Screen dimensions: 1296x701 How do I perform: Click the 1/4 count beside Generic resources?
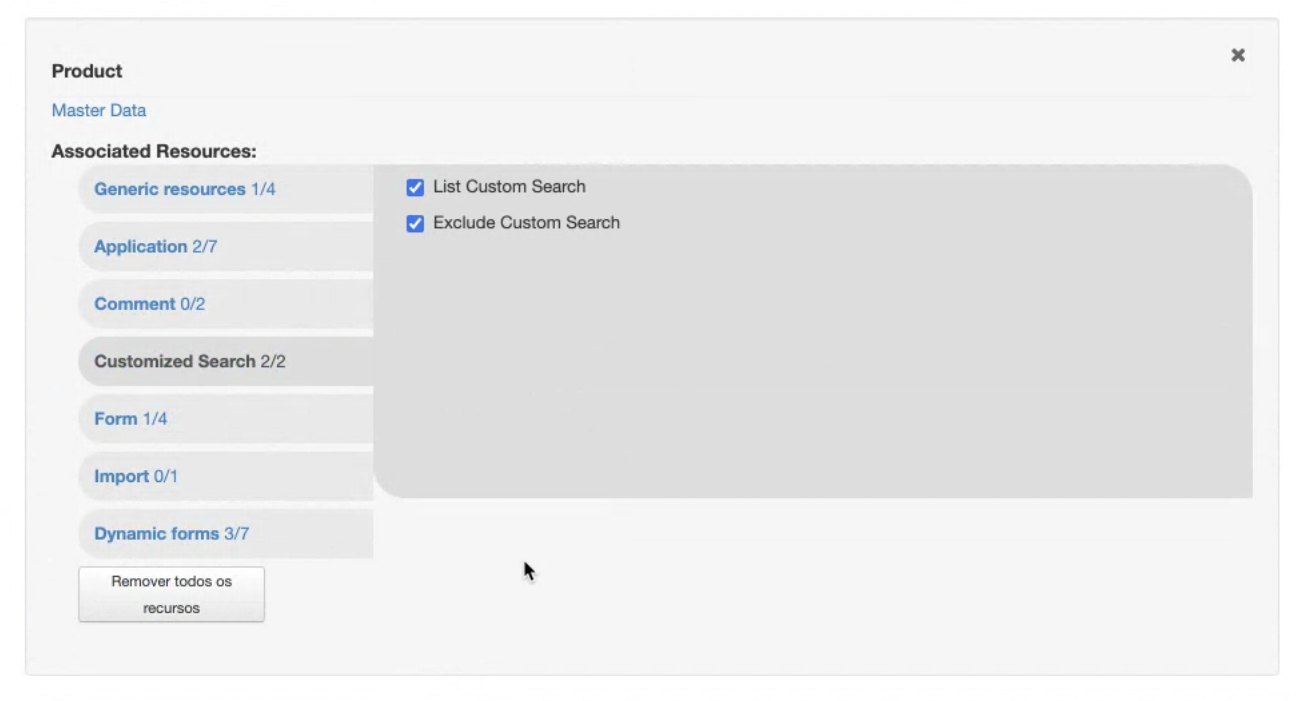pyautogui.click(x=263, y=189)
